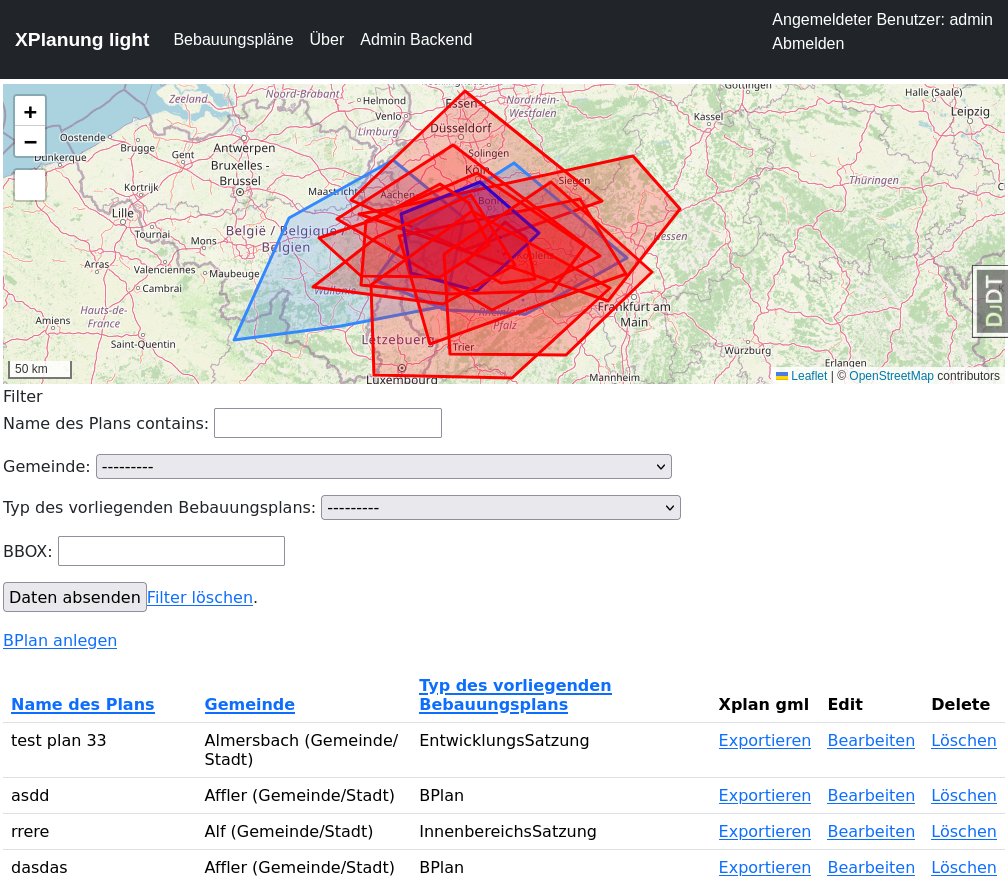Edit the rrere plan

click(871, 832)
